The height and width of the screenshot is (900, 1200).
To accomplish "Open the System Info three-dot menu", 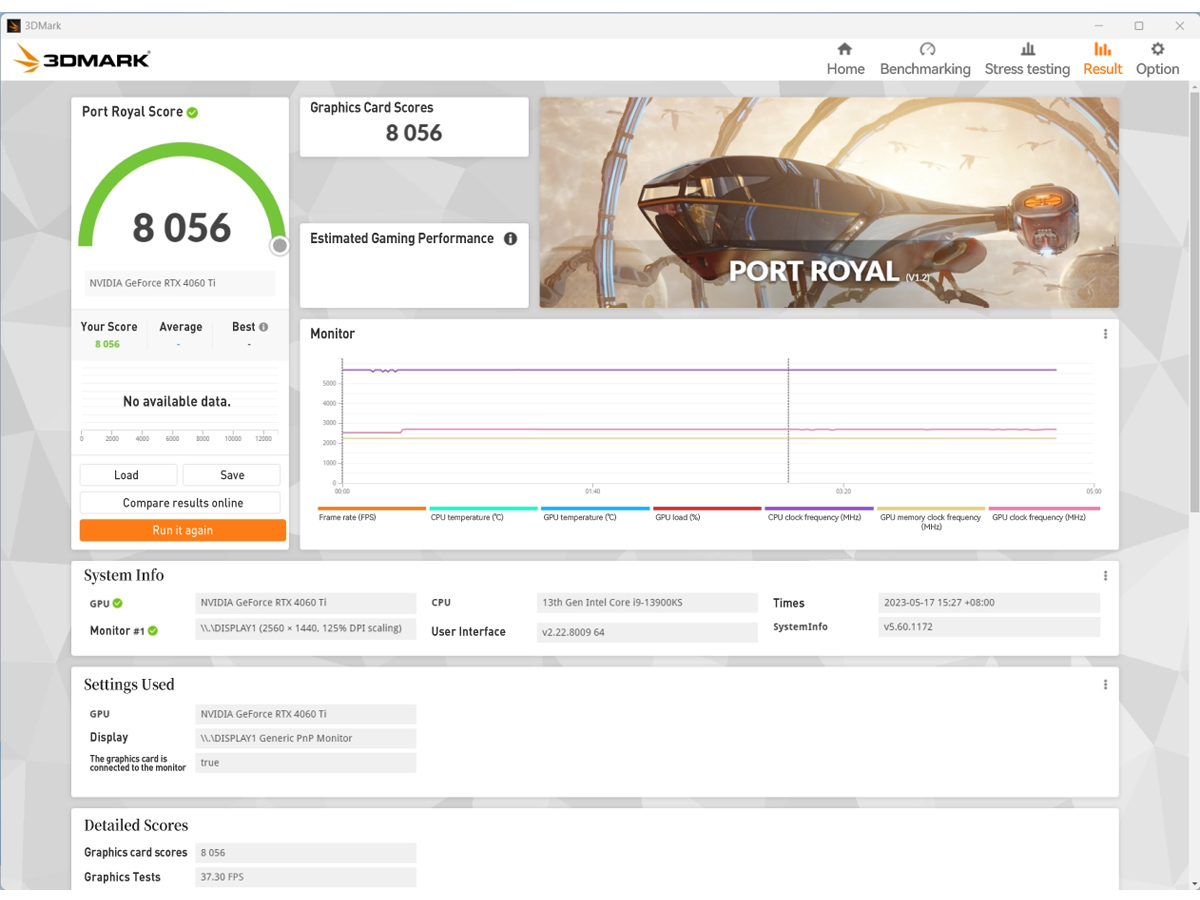I will pos(1105,576).
